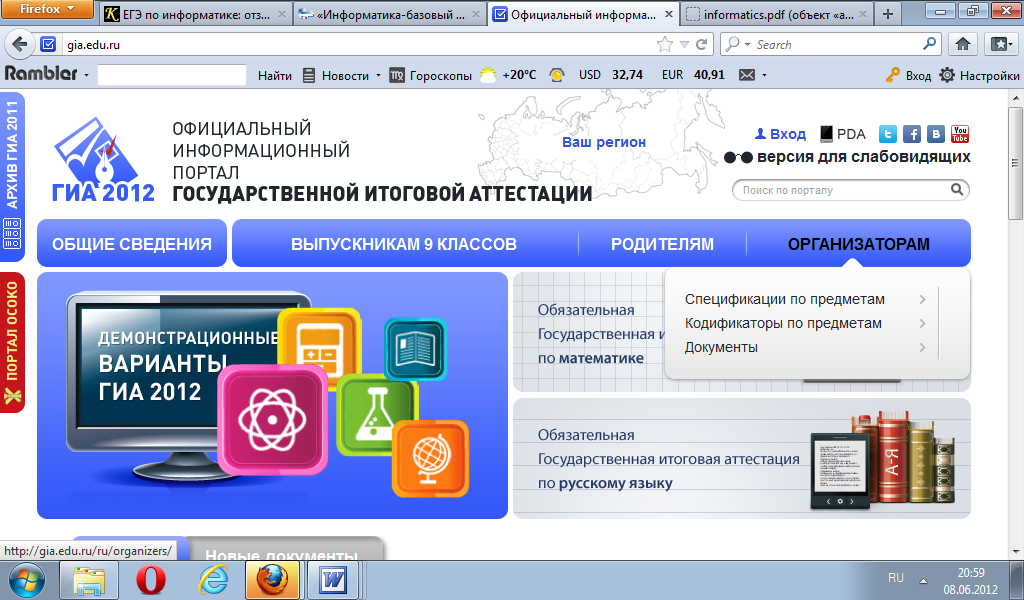The width and height of the screenshot is (1024, 600).
Task: Switch to «Информатика-базовый tab
Action: 389,14
